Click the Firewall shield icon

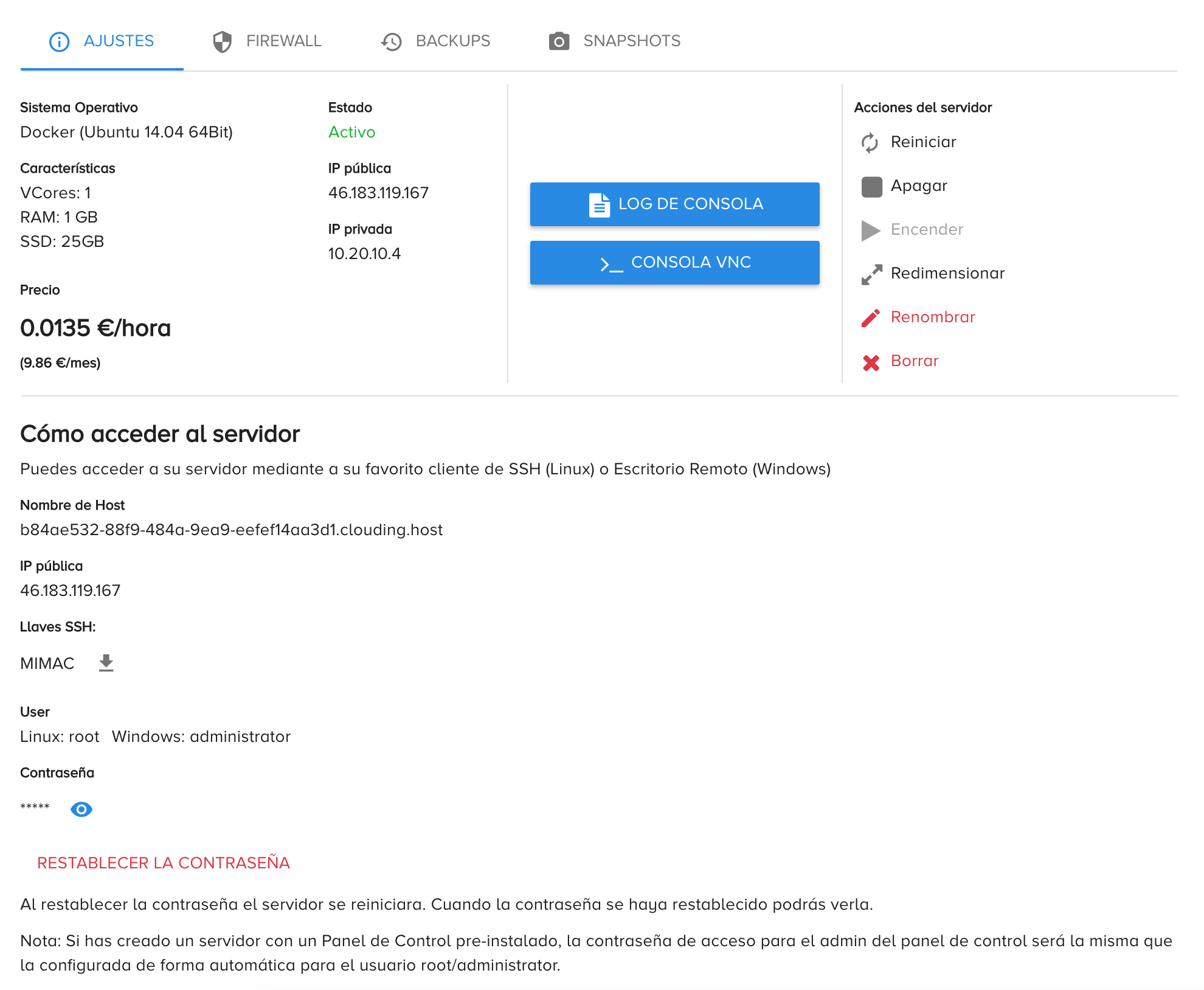[x=223, y=41]
